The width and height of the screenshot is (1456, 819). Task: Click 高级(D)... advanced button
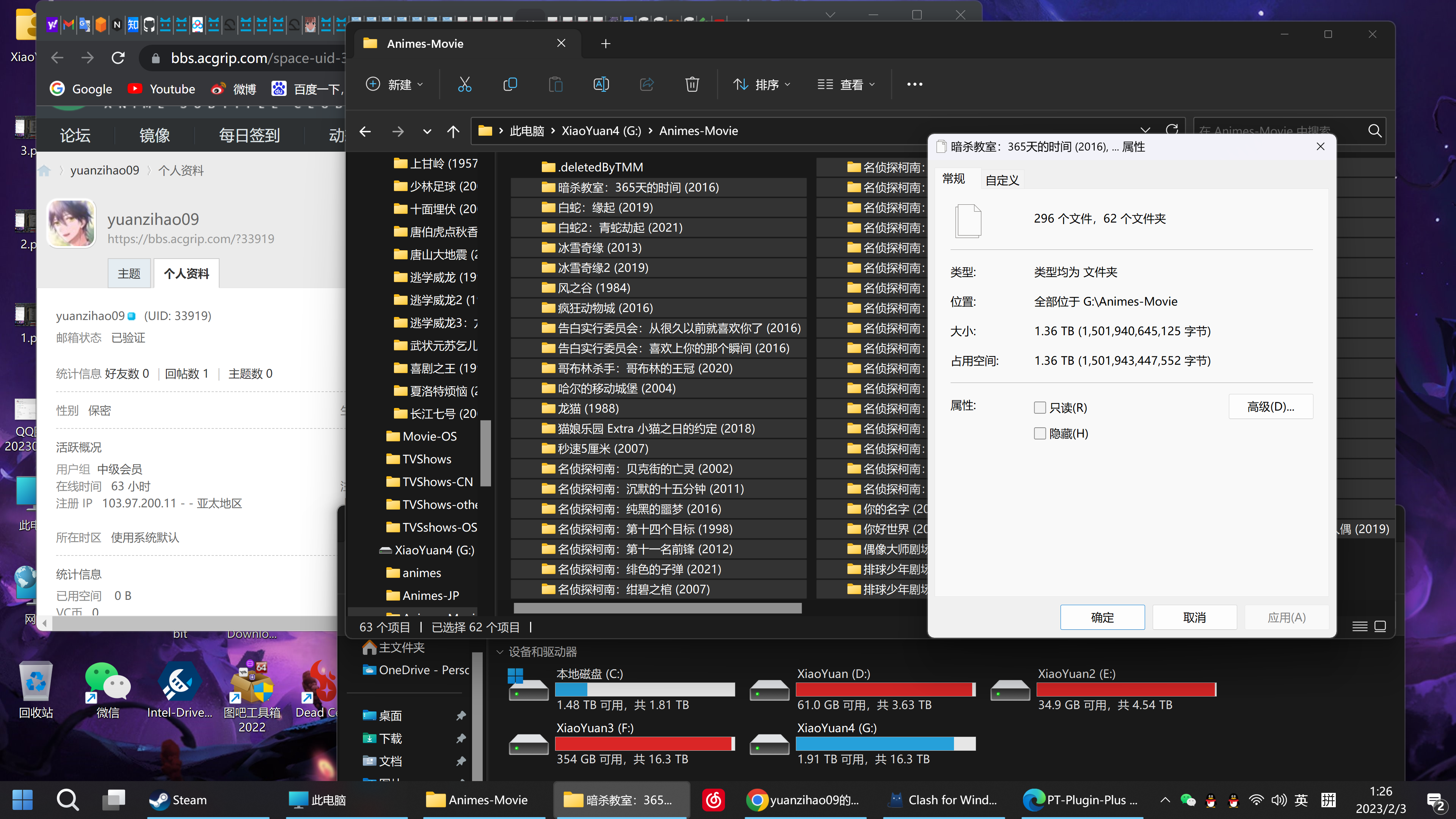1271,406
